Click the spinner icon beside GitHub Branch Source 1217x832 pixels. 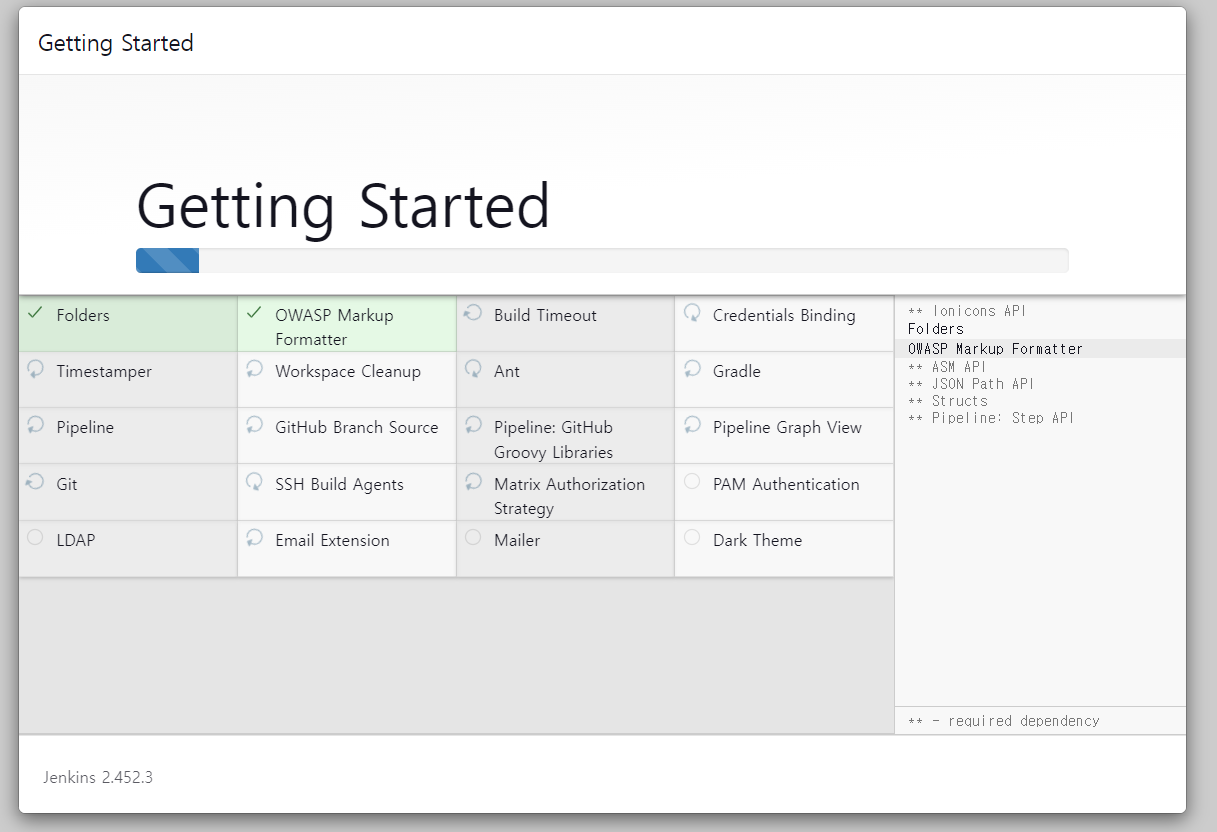pyautogui.click(x=254, y=426)
